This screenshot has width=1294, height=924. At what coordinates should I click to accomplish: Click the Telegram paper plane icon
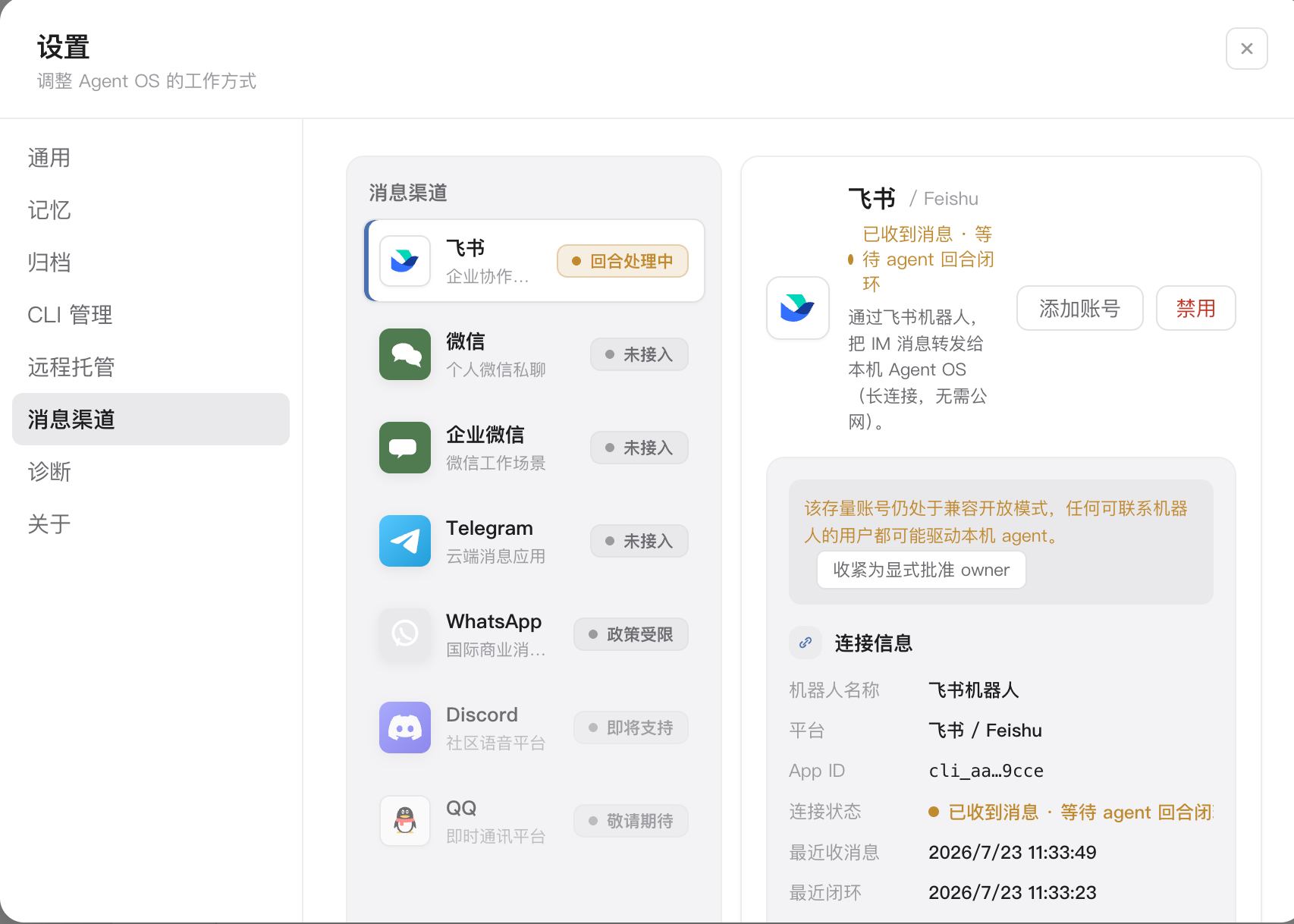(x=405, y=541)
